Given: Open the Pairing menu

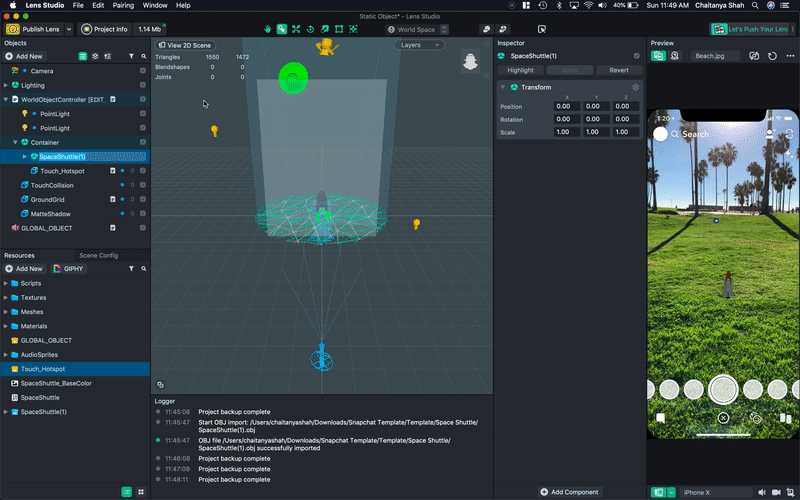Looking at the screenshot, I should tap(123, 5).
